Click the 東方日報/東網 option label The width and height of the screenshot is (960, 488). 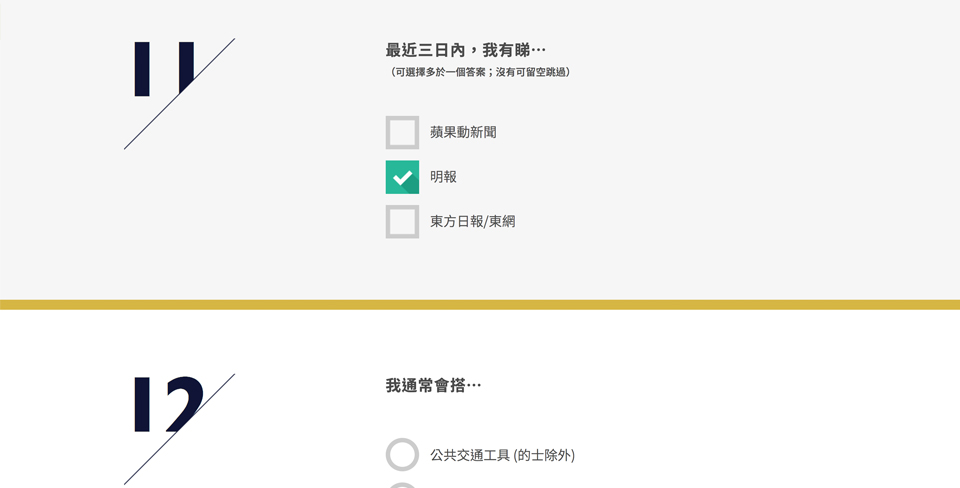[x=472, y=222]
